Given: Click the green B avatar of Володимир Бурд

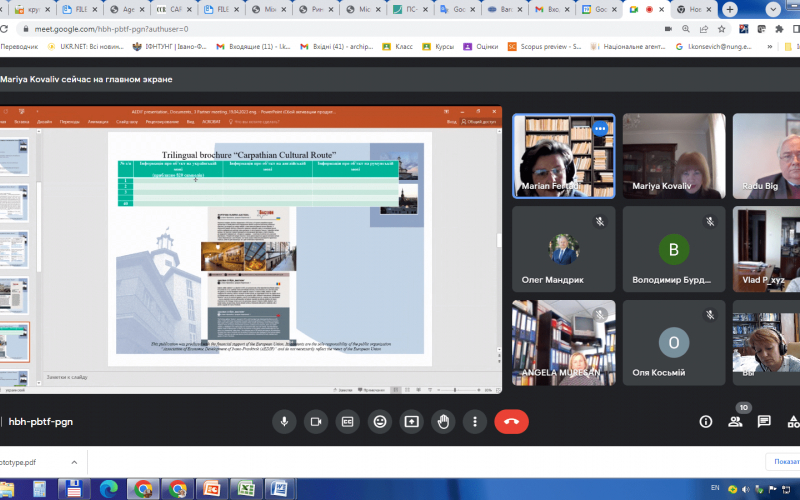Looking at the screenshot, I should (x=673, y=249).
